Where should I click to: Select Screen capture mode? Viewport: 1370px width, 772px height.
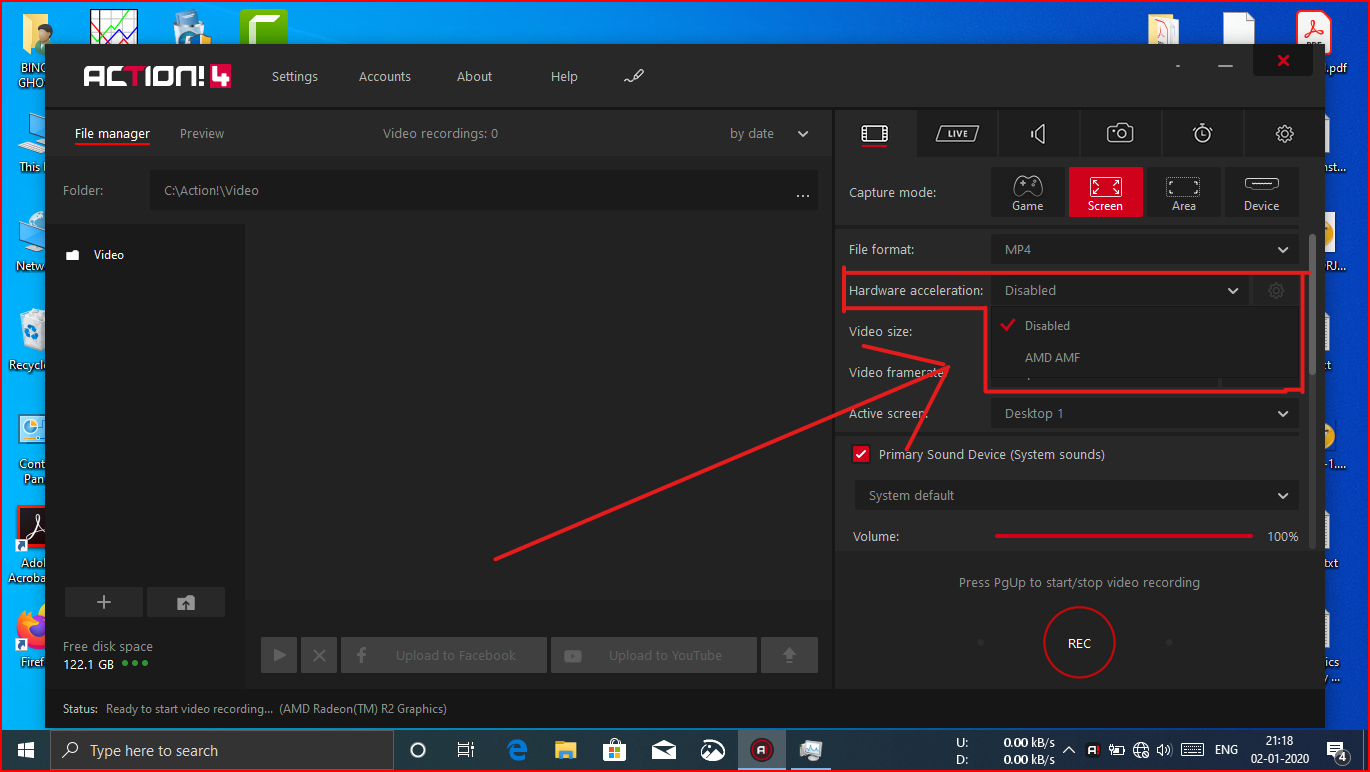1105,192
